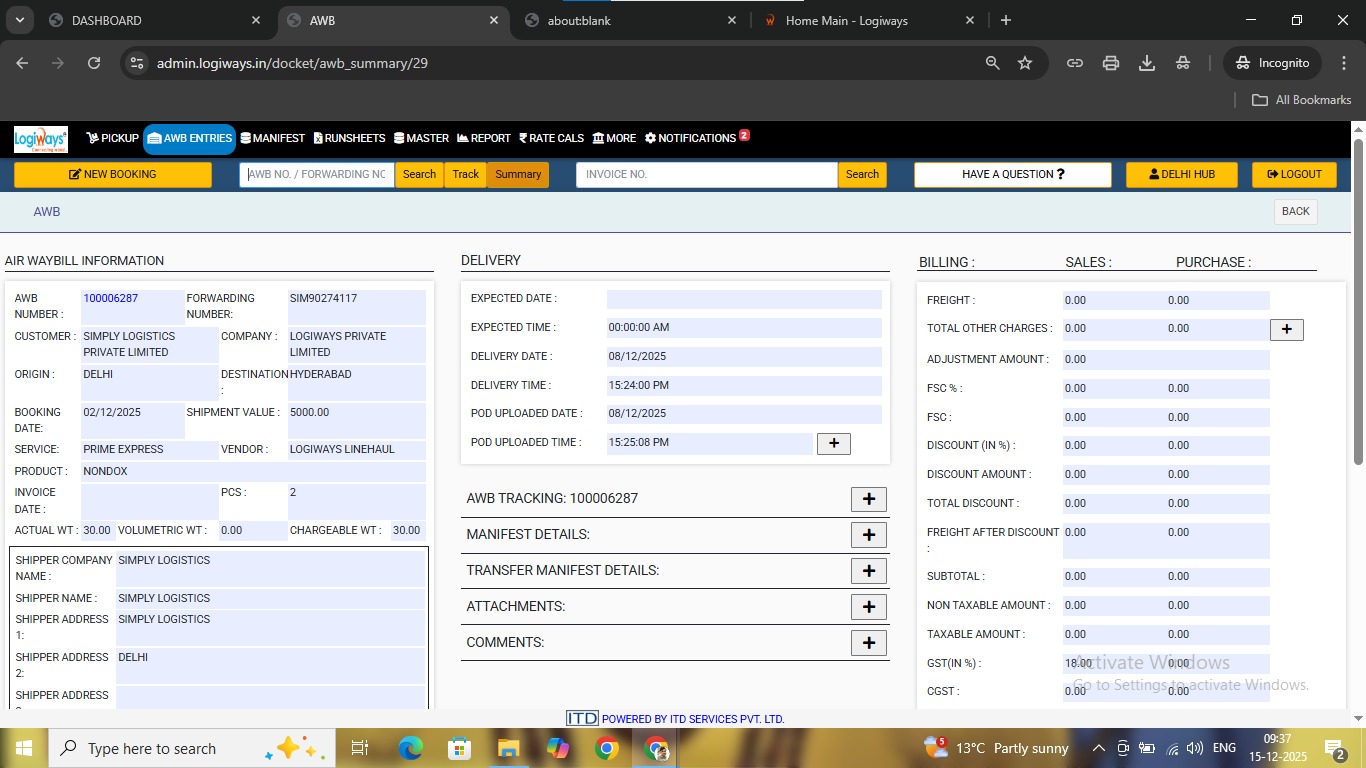Expand the Comments section
This screenshot has width=1366, height=768.
[868, 643]
